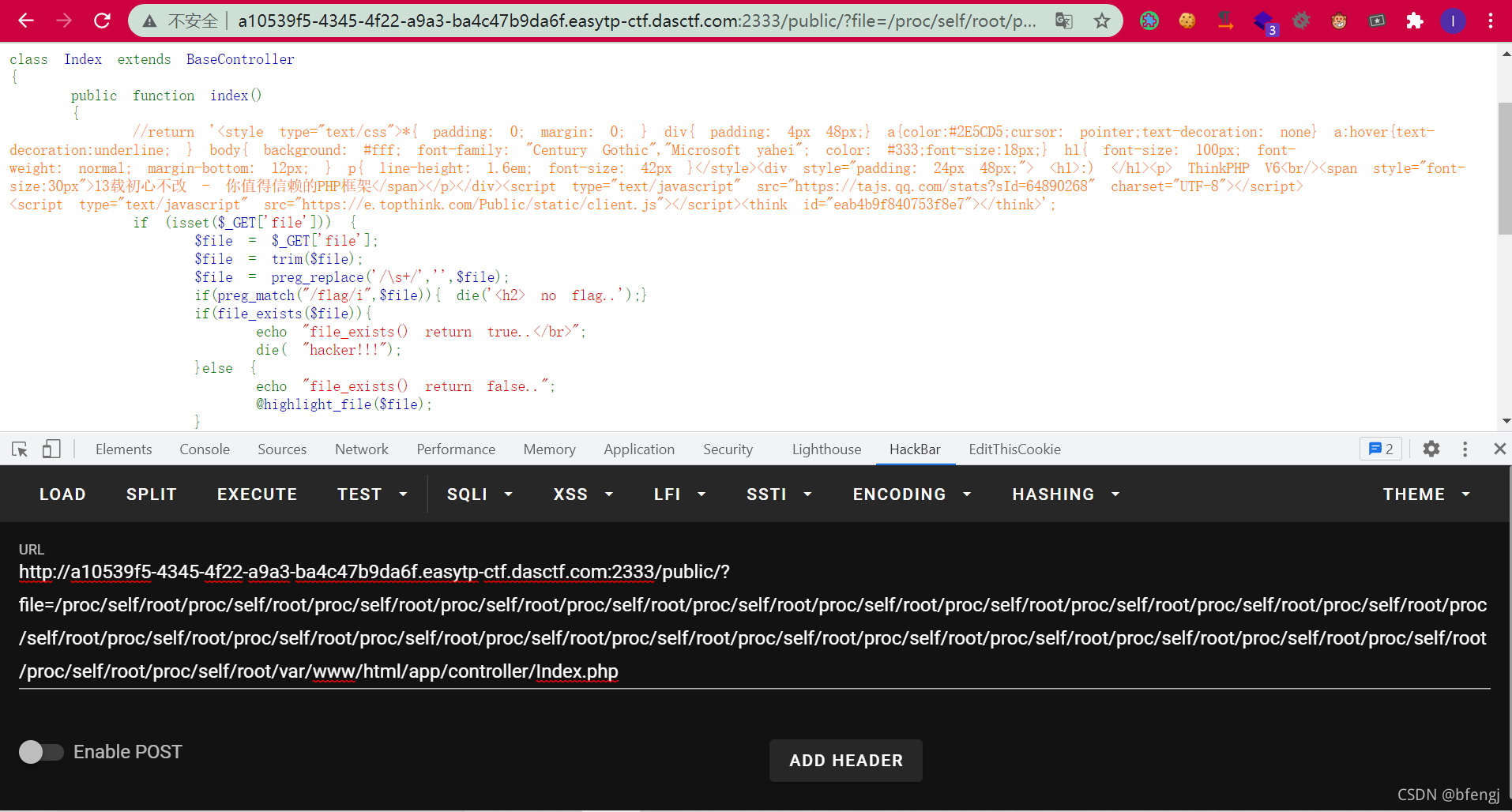Viewport: 1512px width, 812px height.
Task: Switch to the Security tab
Action: click(x=728, y=449)
